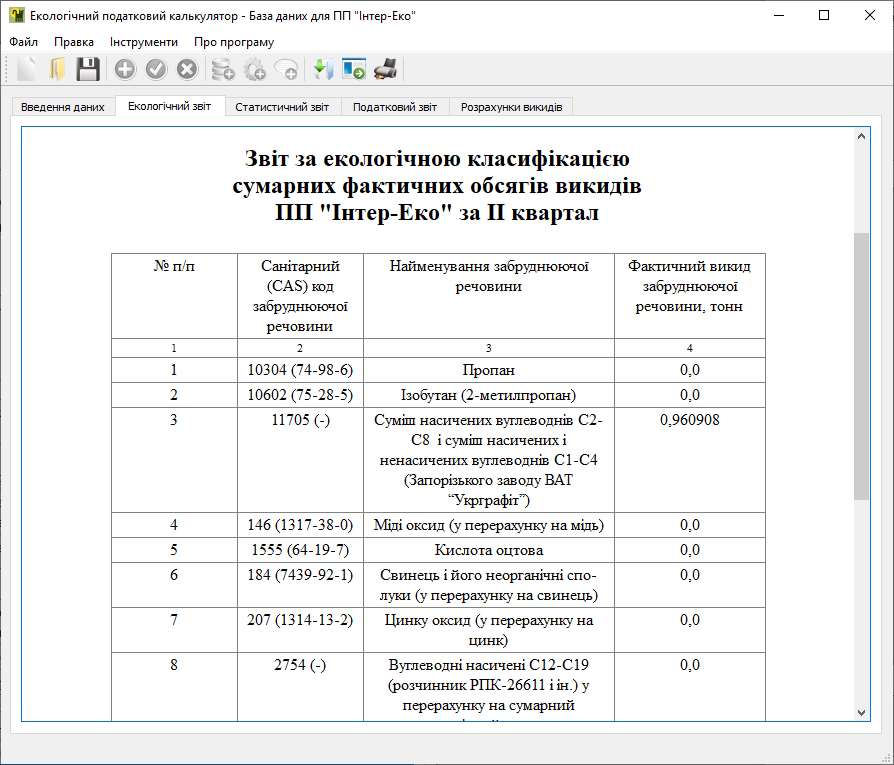The width and height of the screenshot is (894, 765).
Task: Click the report title 'Звіт за екологічною класифікацією'
Action: click(x=437, y=158)
